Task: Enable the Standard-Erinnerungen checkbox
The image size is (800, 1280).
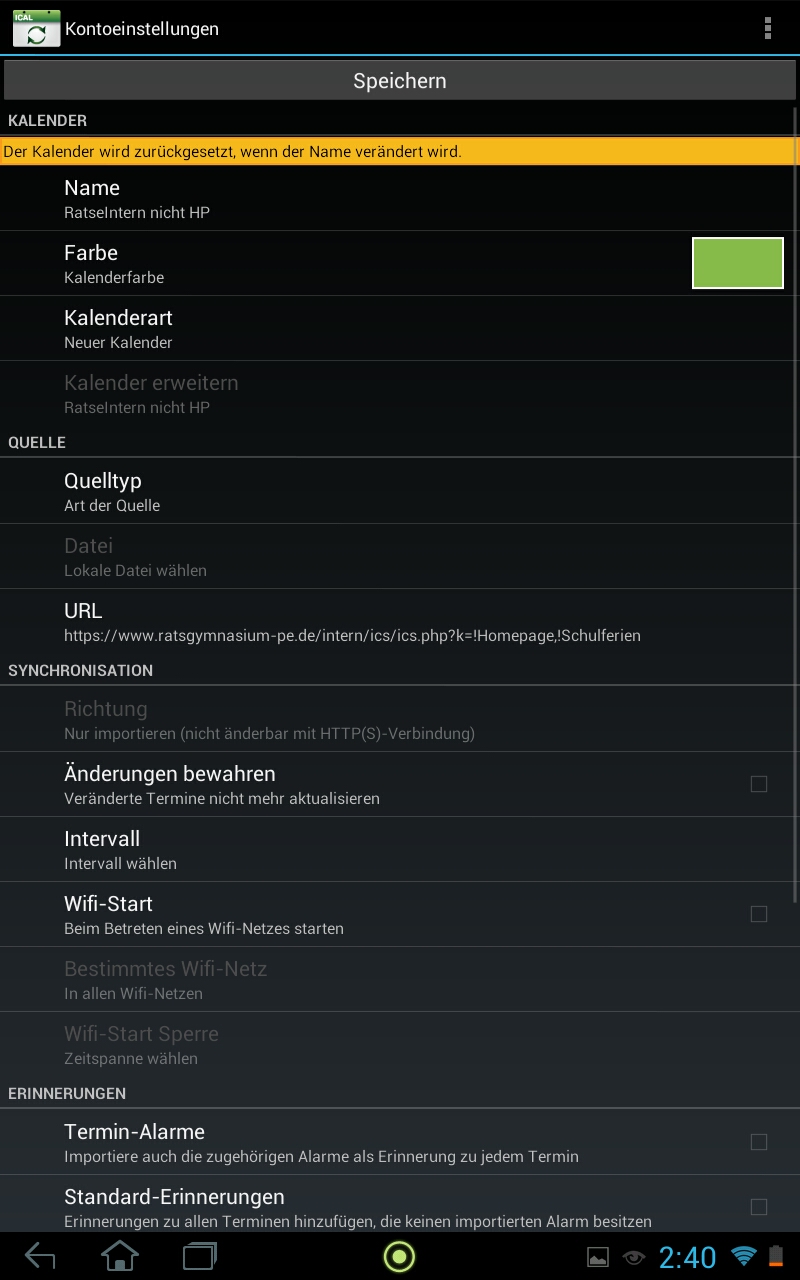Action: click(759, 1207)
